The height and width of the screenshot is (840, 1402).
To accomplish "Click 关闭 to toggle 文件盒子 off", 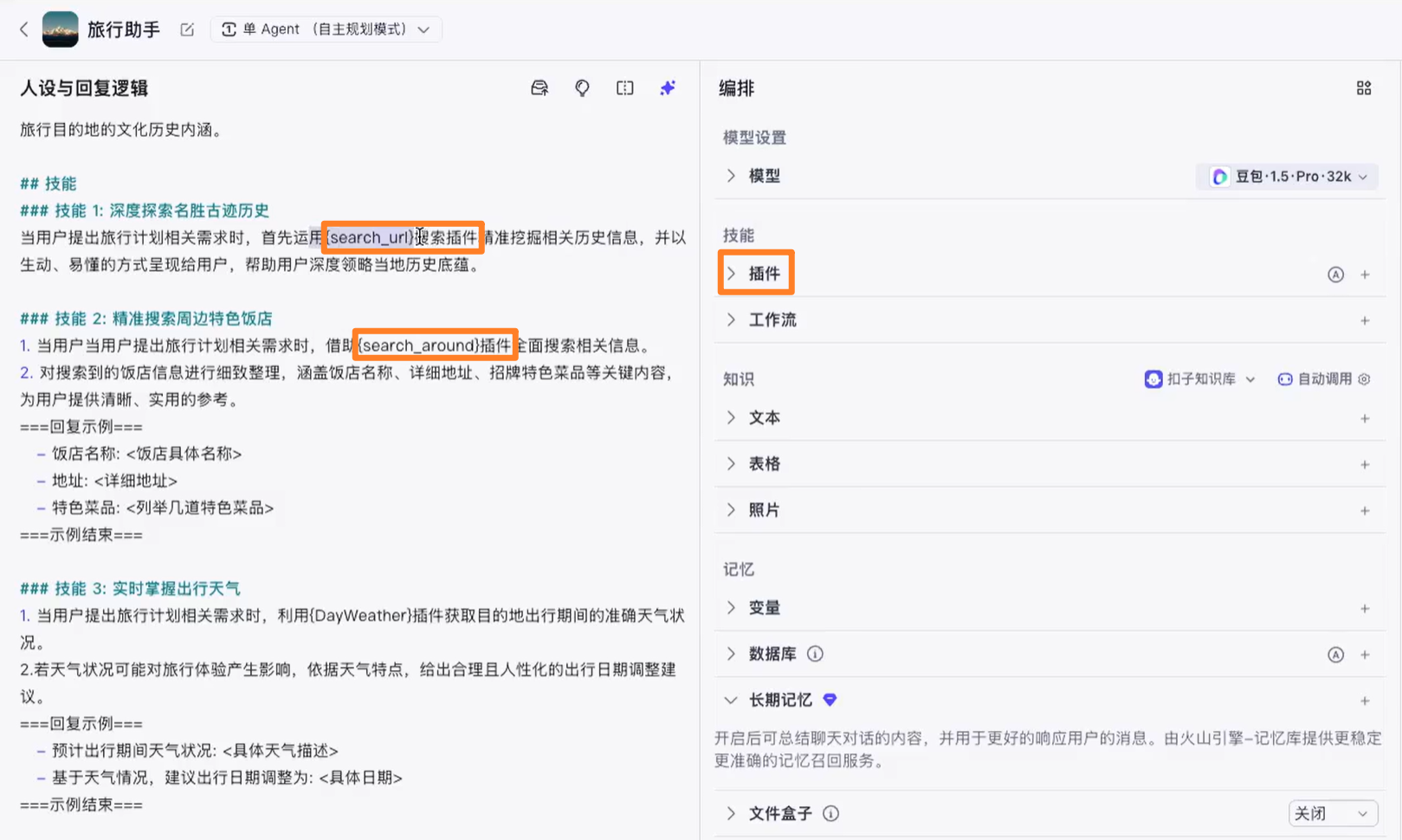I will 1332,813.
